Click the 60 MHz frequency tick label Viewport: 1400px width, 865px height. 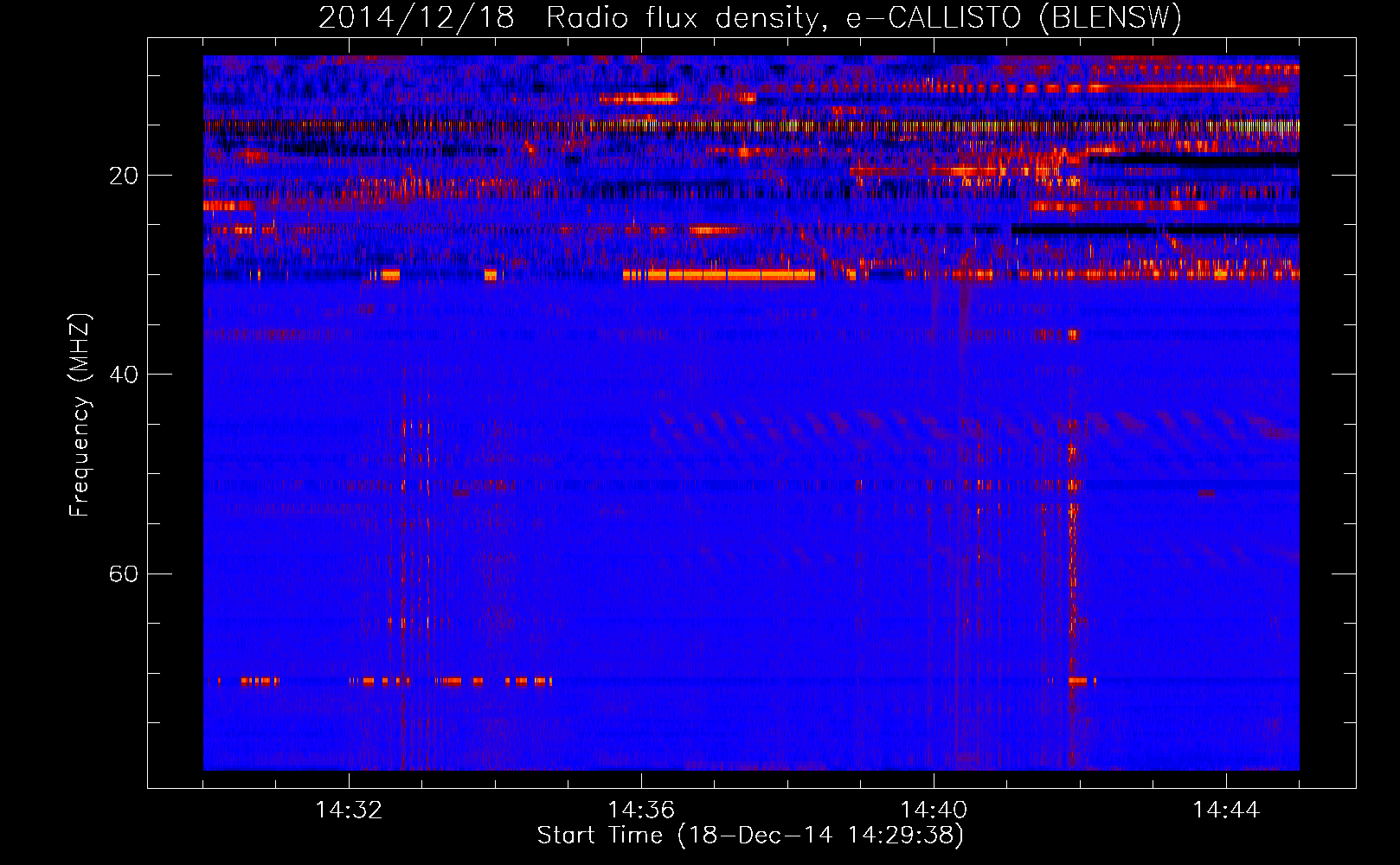(x=124, y=573)
